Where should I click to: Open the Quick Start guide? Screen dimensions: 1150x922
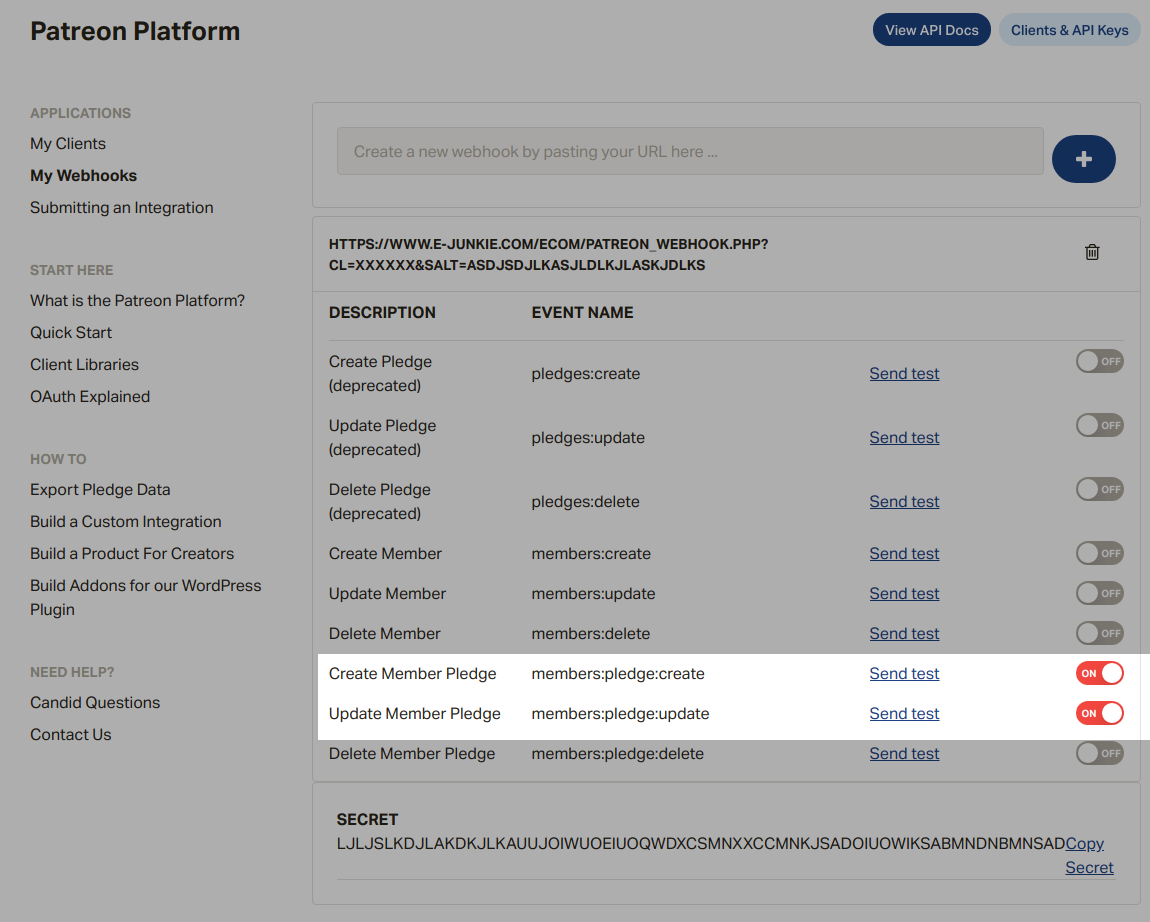point(71,333)
